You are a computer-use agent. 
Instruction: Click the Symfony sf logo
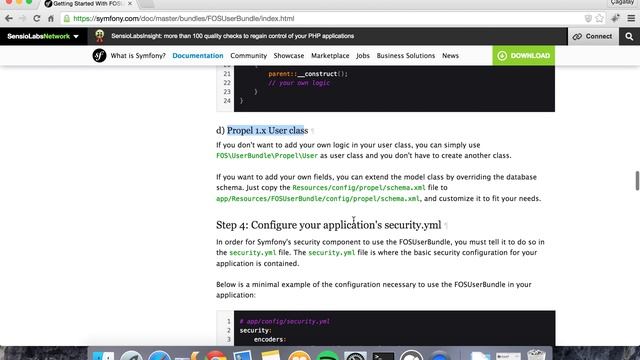click(99, 56)
